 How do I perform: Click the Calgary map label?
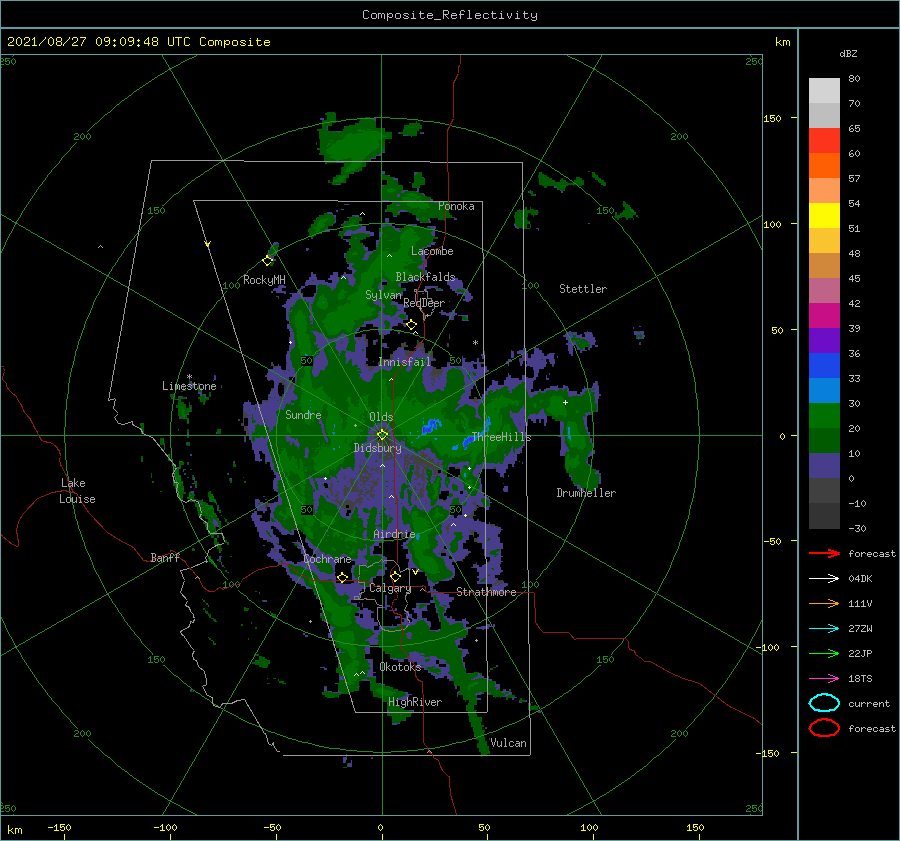click(390, 588)
